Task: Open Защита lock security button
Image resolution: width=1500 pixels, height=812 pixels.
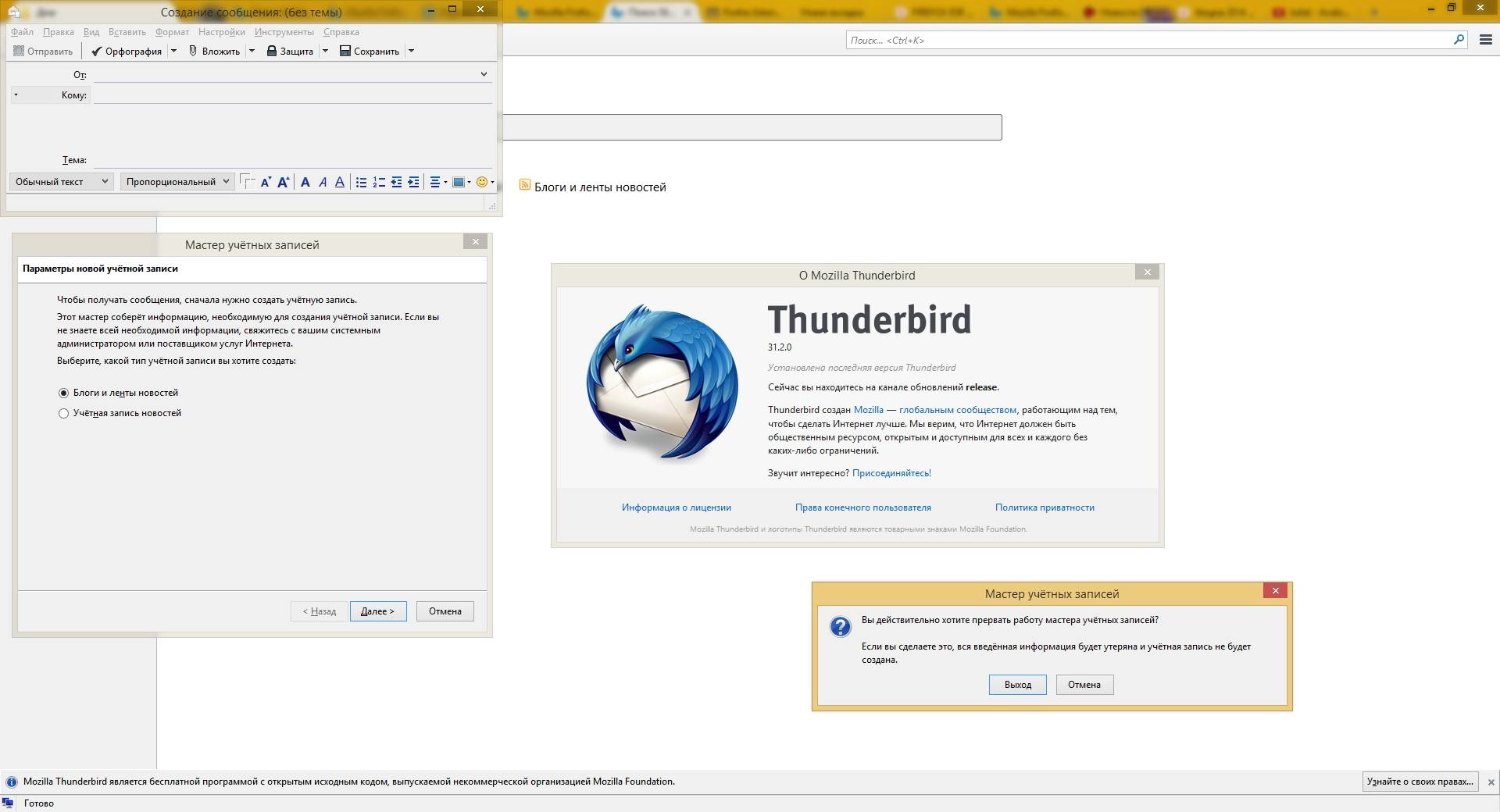Action: pos(290,52)
